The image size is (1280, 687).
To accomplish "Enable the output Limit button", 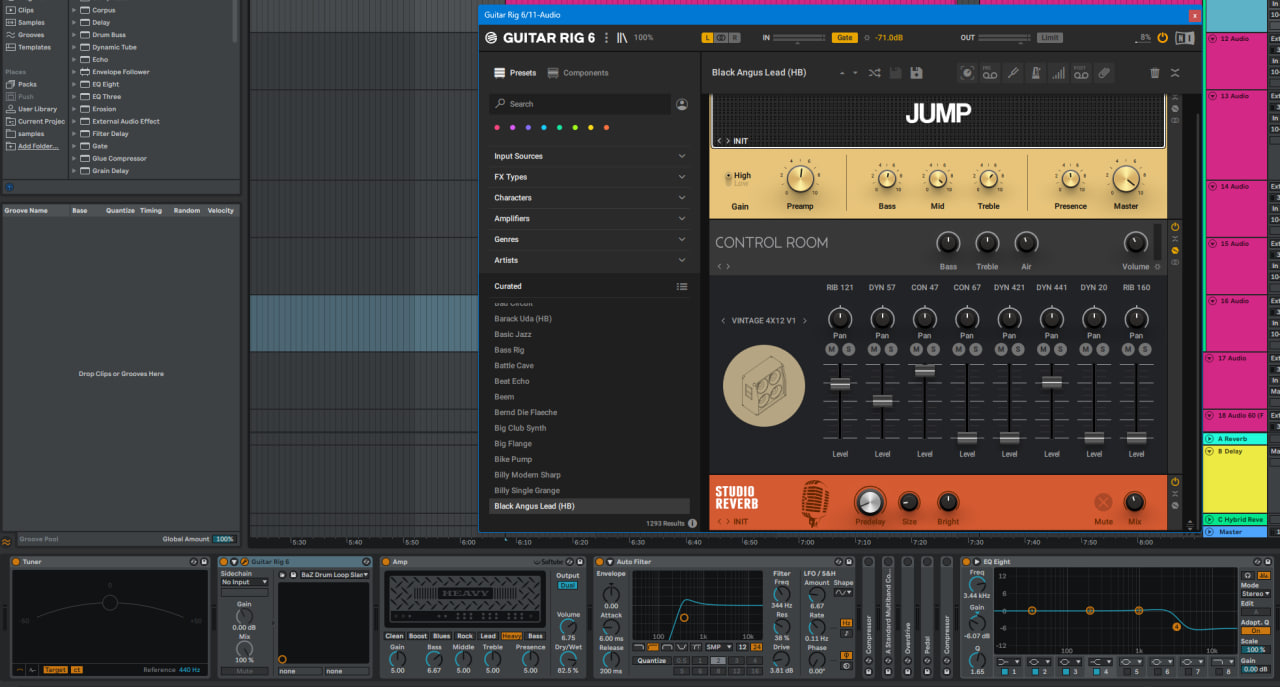I will tap(1049, 38).
